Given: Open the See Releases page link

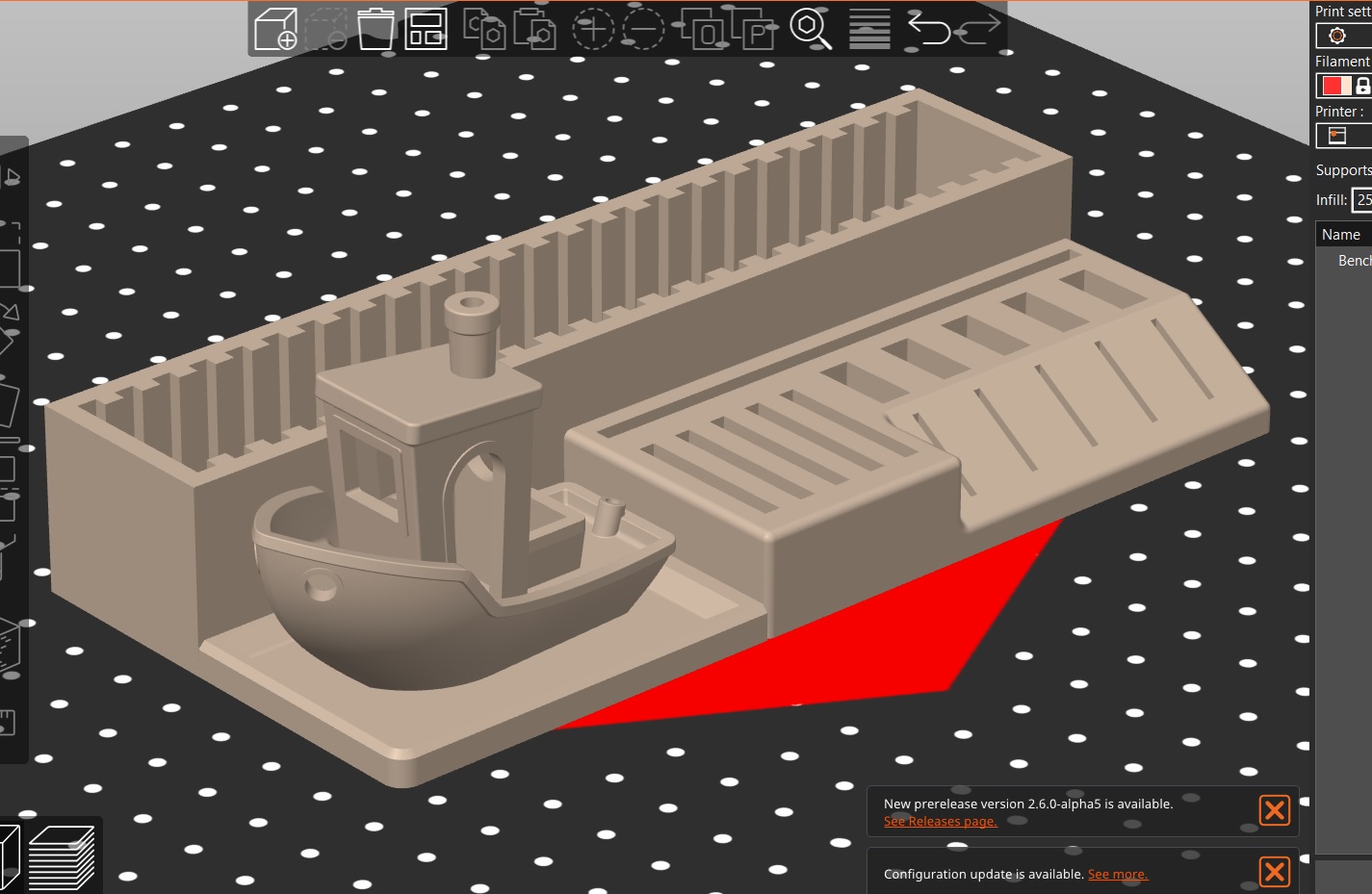Looking at the screenshot, I should click(x=940, y=821).
